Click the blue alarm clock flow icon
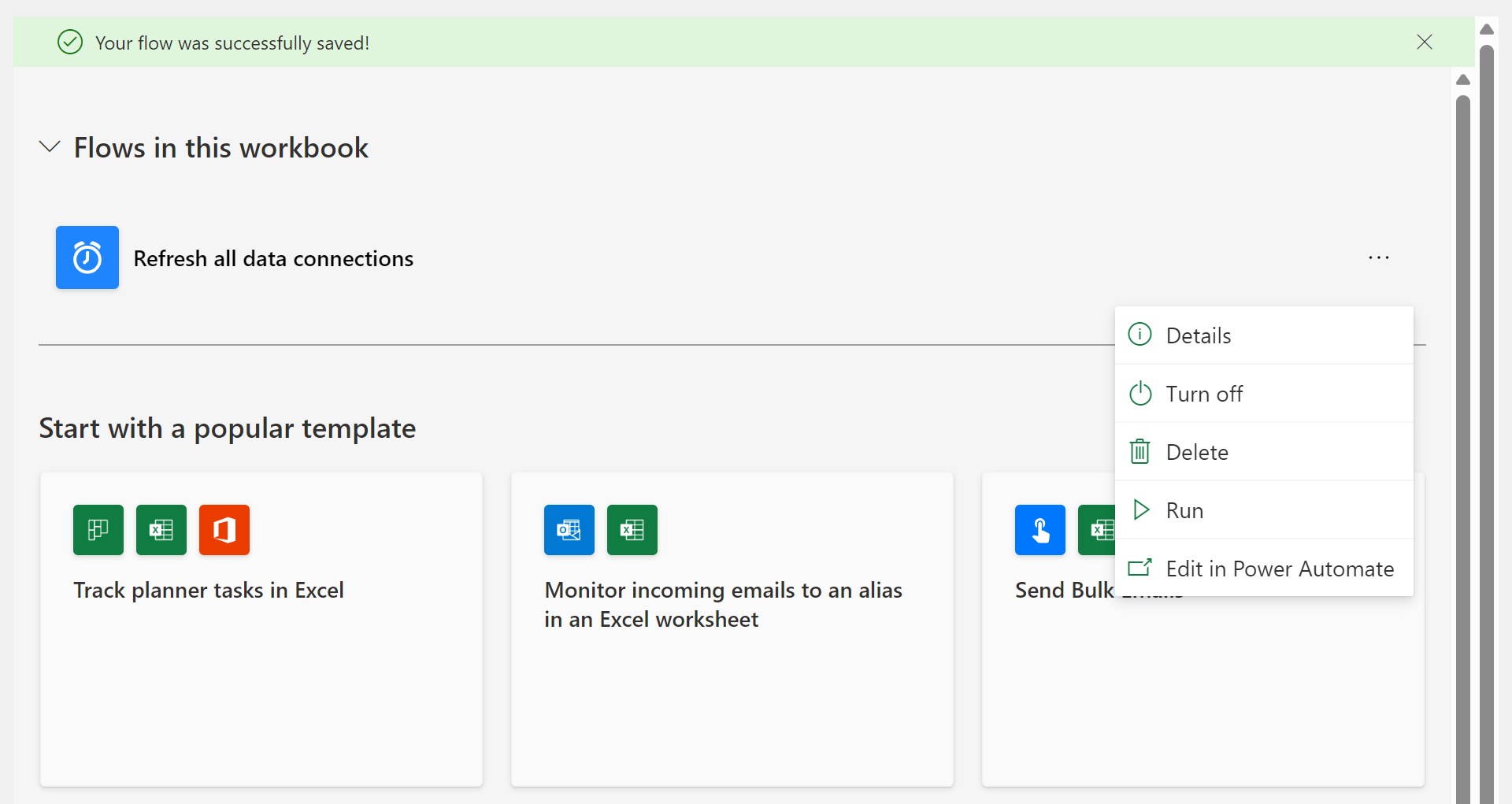1512x804 pixels. [x=87, y=258]
